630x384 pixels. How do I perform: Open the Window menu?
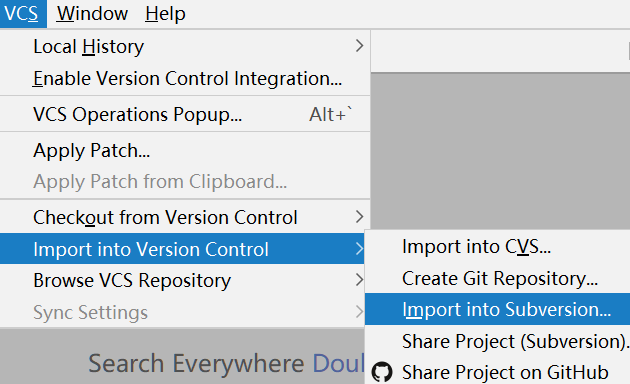(x=92, y=14)
